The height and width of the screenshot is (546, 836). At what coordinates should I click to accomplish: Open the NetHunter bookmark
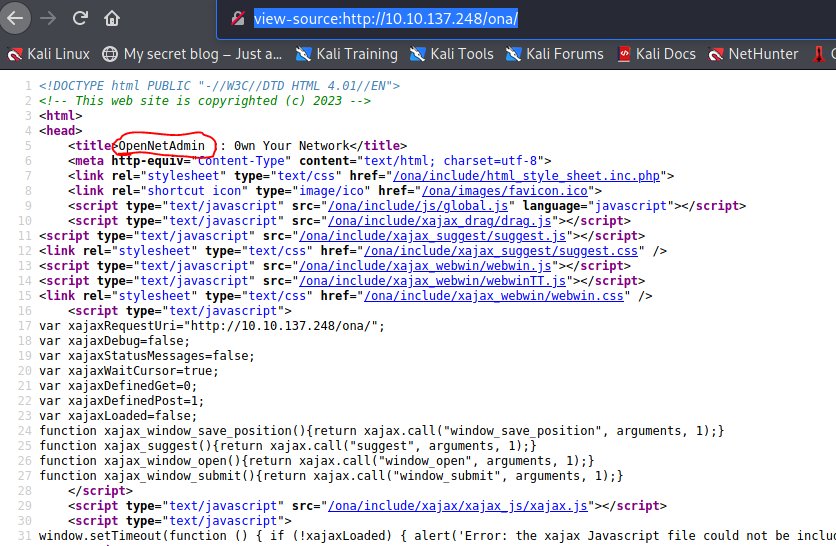pos(753,54)
